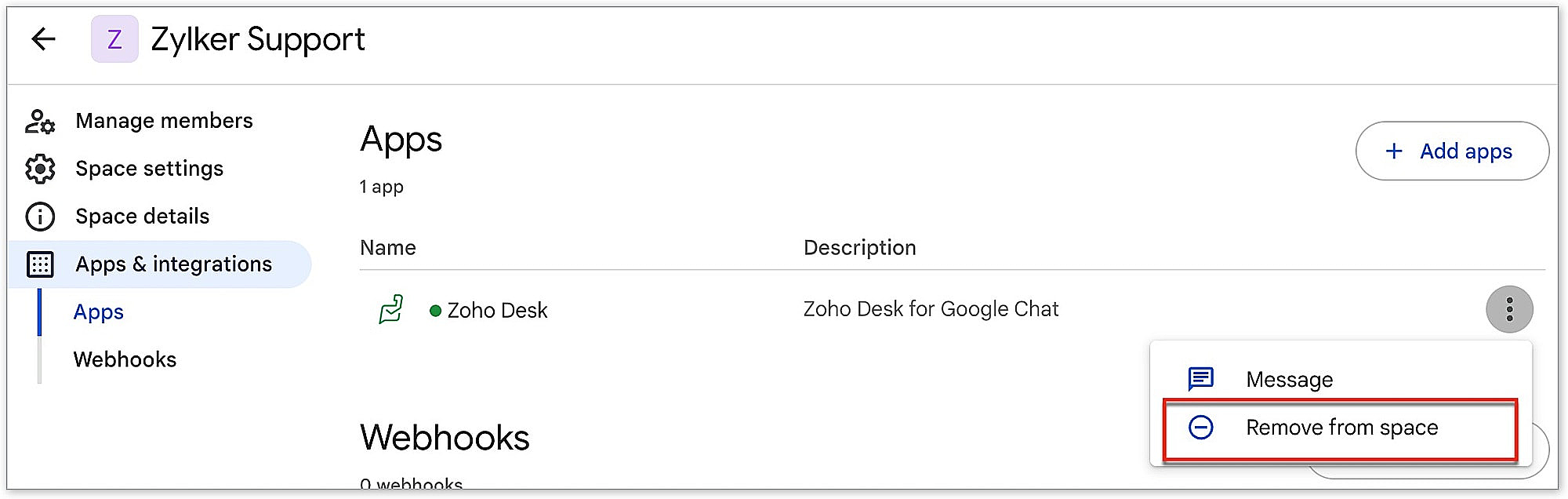Open the three-dot menu for Zoho Desk
Viewport: 1568px width, 499px height.
coord(1508,309)
